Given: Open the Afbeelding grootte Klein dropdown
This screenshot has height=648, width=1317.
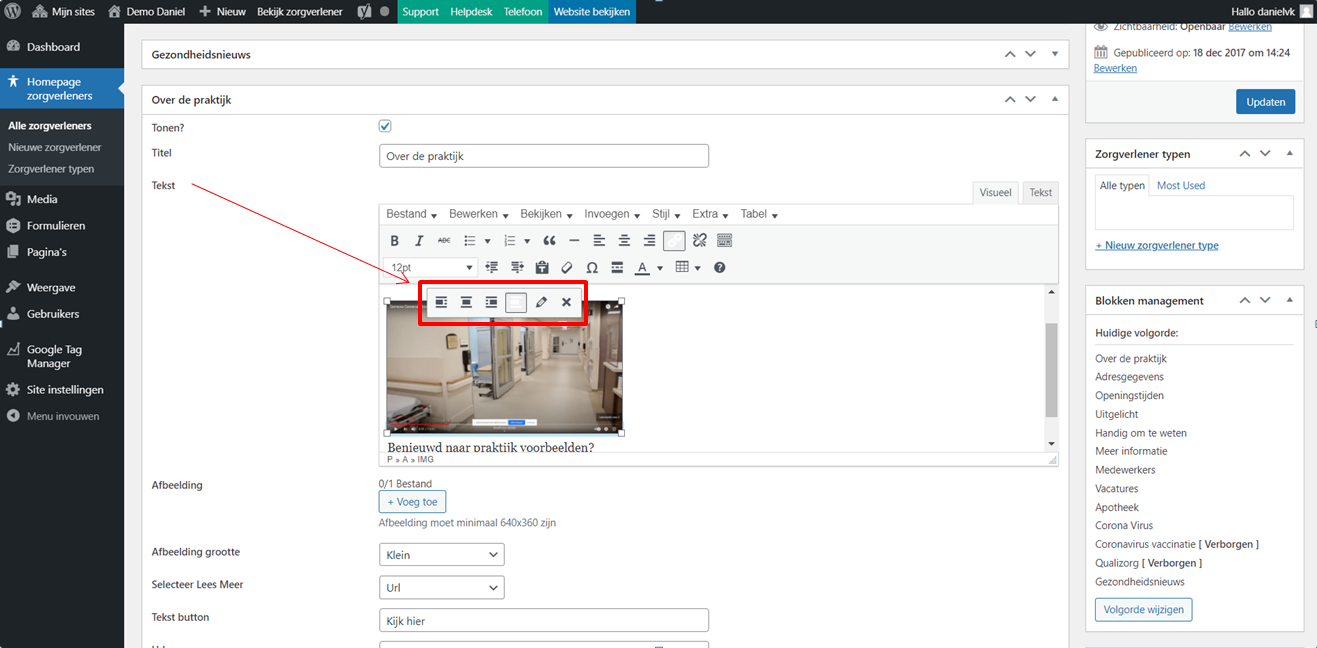Looking at the screenshot, I should point(441,555).
